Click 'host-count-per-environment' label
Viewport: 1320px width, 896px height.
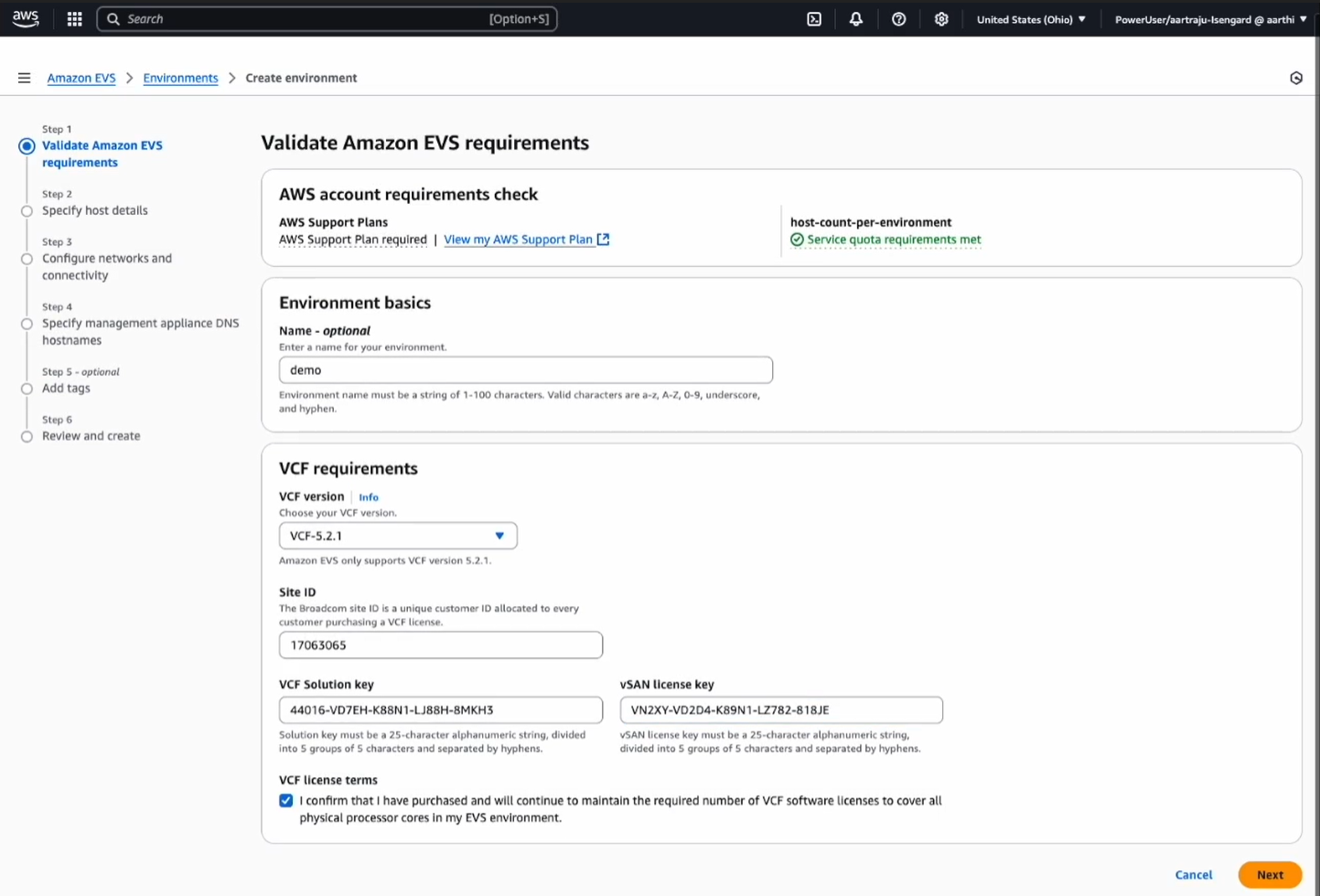click(x=871, y=222)
